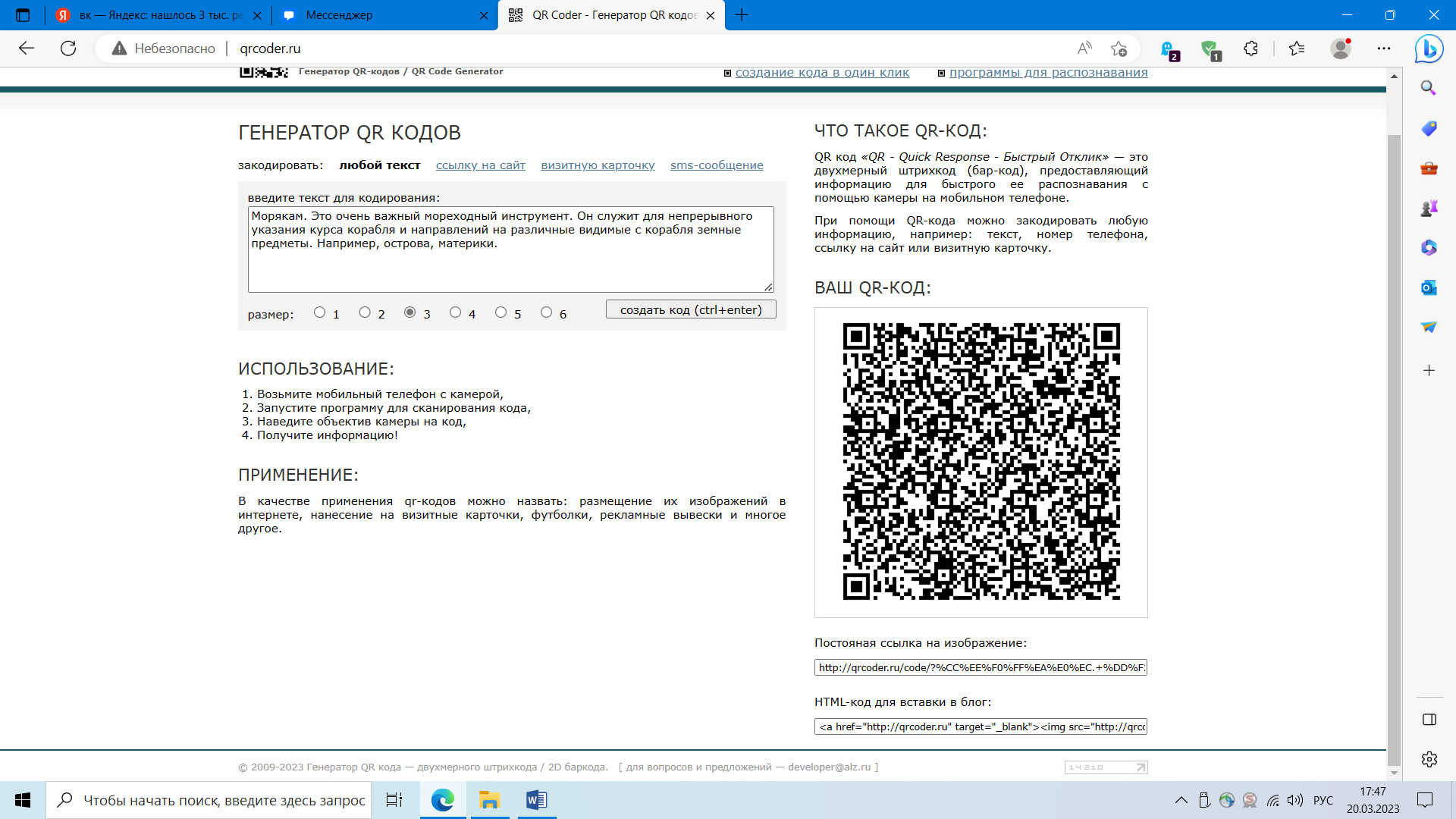
Task: Click the Not secure warning icon
Action: (119, 49)
